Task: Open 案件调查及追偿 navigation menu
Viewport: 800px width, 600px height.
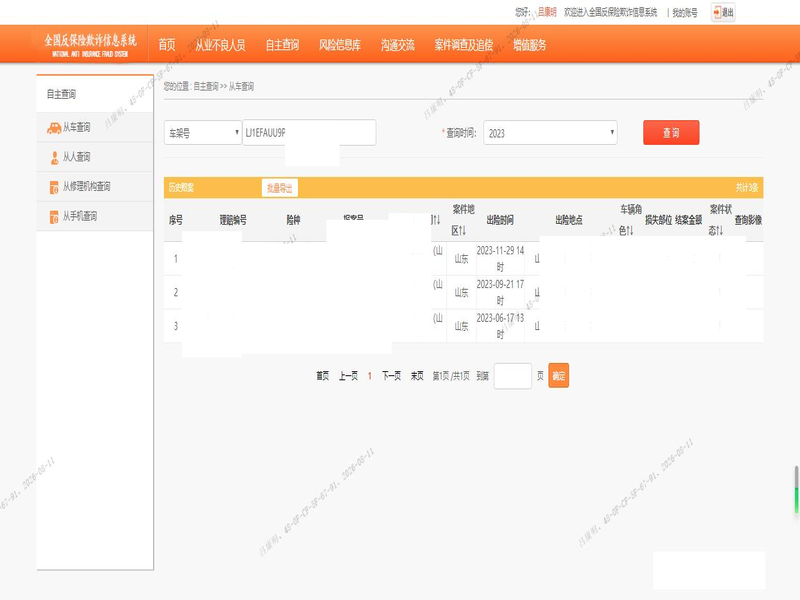Action: 464,45
